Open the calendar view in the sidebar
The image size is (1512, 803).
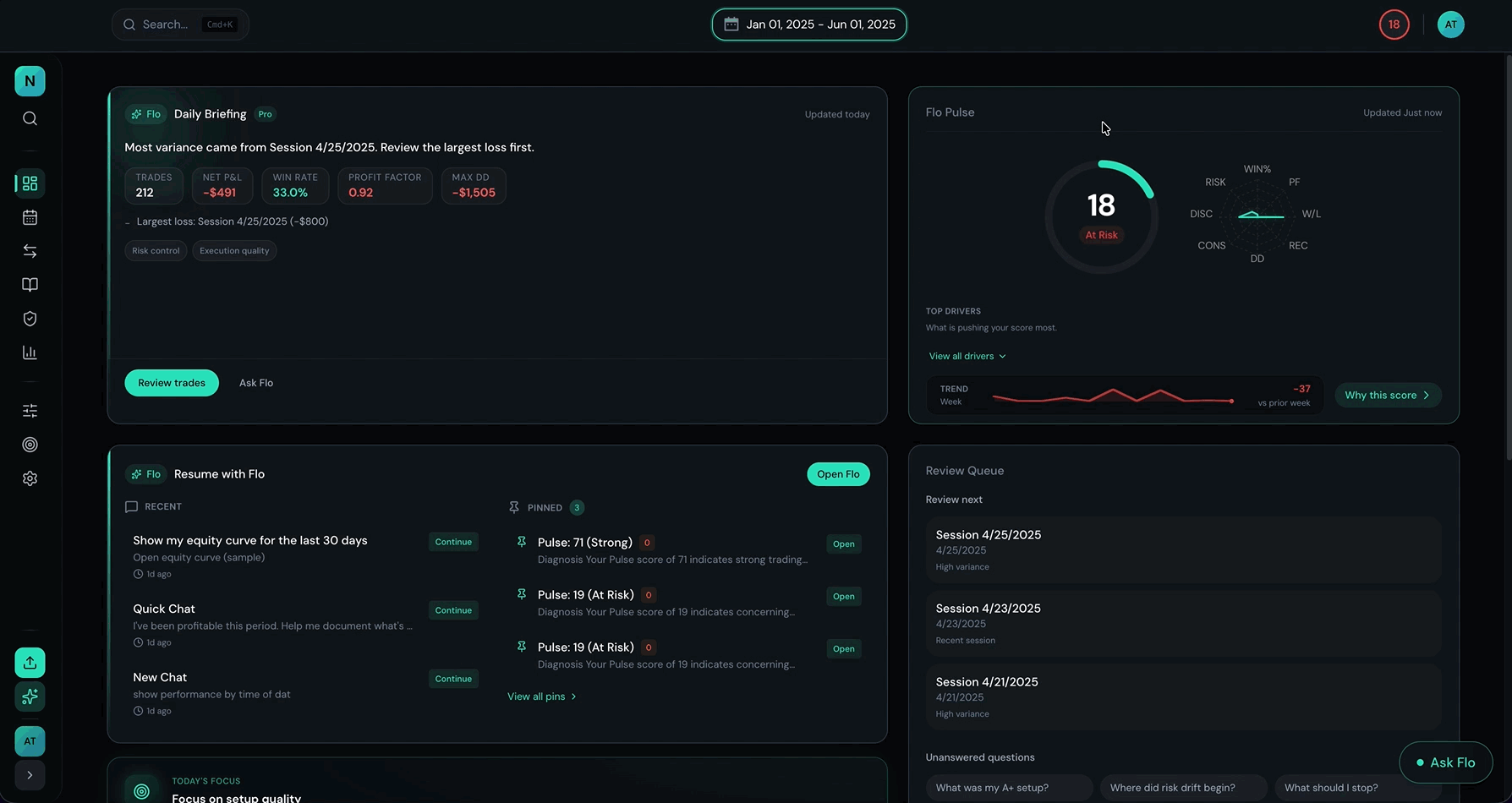pos(30,217)
